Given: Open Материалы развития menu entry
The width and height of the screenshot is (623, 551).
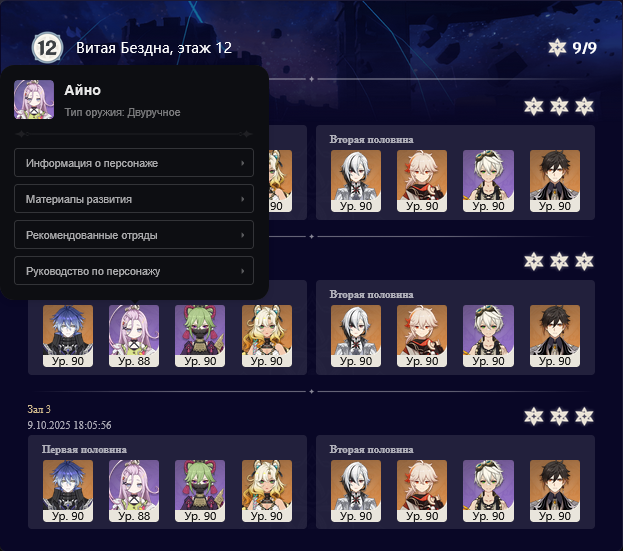Looking at the screenshot, I should [x=134, y=199].
